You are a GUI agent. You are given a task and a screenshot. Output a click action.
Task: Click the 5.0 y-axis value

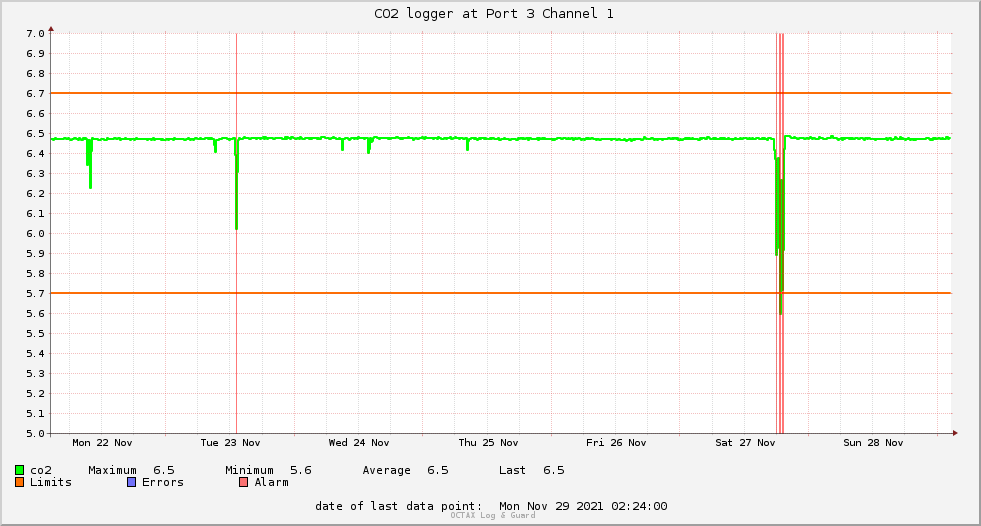pyautogui.click(x=35, y=433)
